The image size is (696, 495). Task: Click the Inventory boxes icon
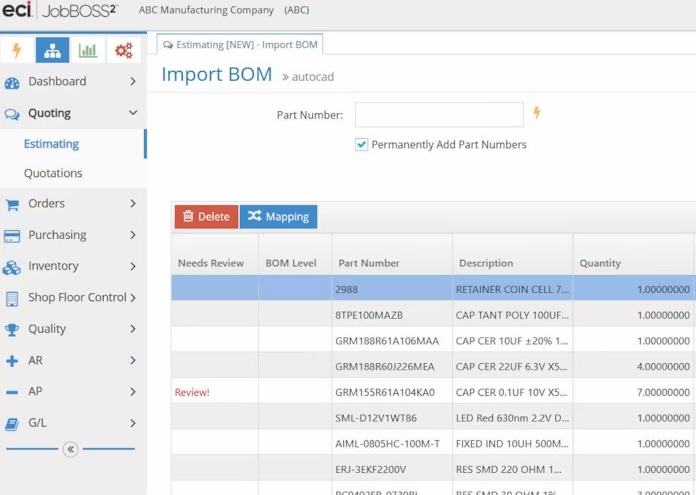click(x=12, y=267)
